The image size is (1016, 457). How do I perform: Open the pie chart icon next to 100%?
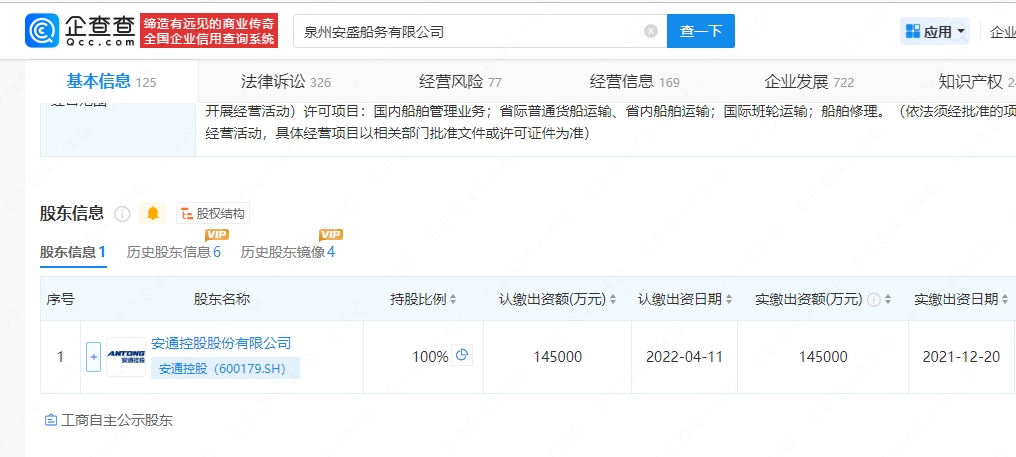(462, 355)
